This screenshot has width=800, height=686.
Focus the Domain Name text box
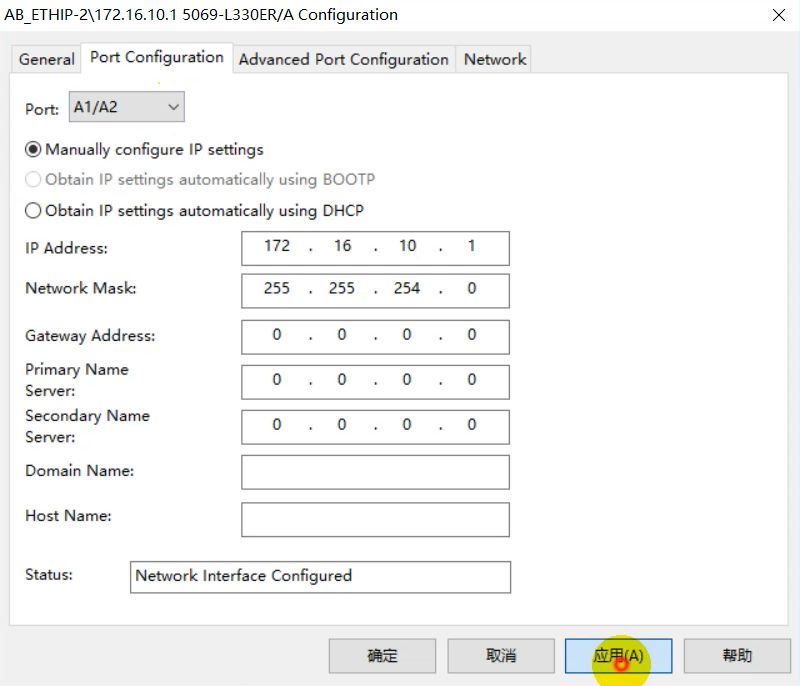click(x=376, y=472)
